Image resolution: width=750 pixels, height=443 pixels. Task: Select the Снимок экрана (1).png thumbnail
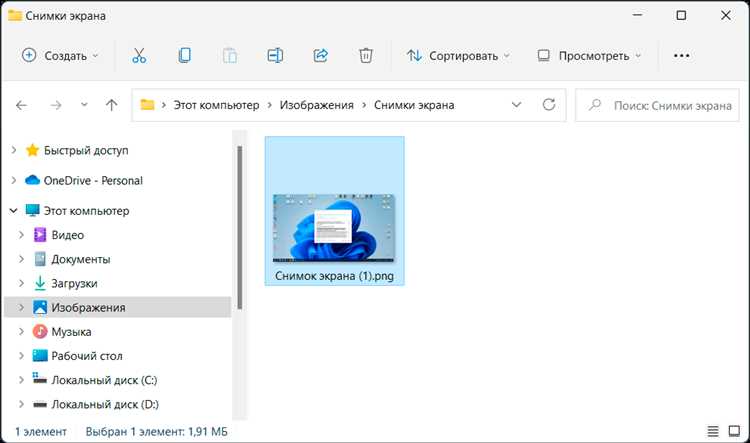(334, 228)
